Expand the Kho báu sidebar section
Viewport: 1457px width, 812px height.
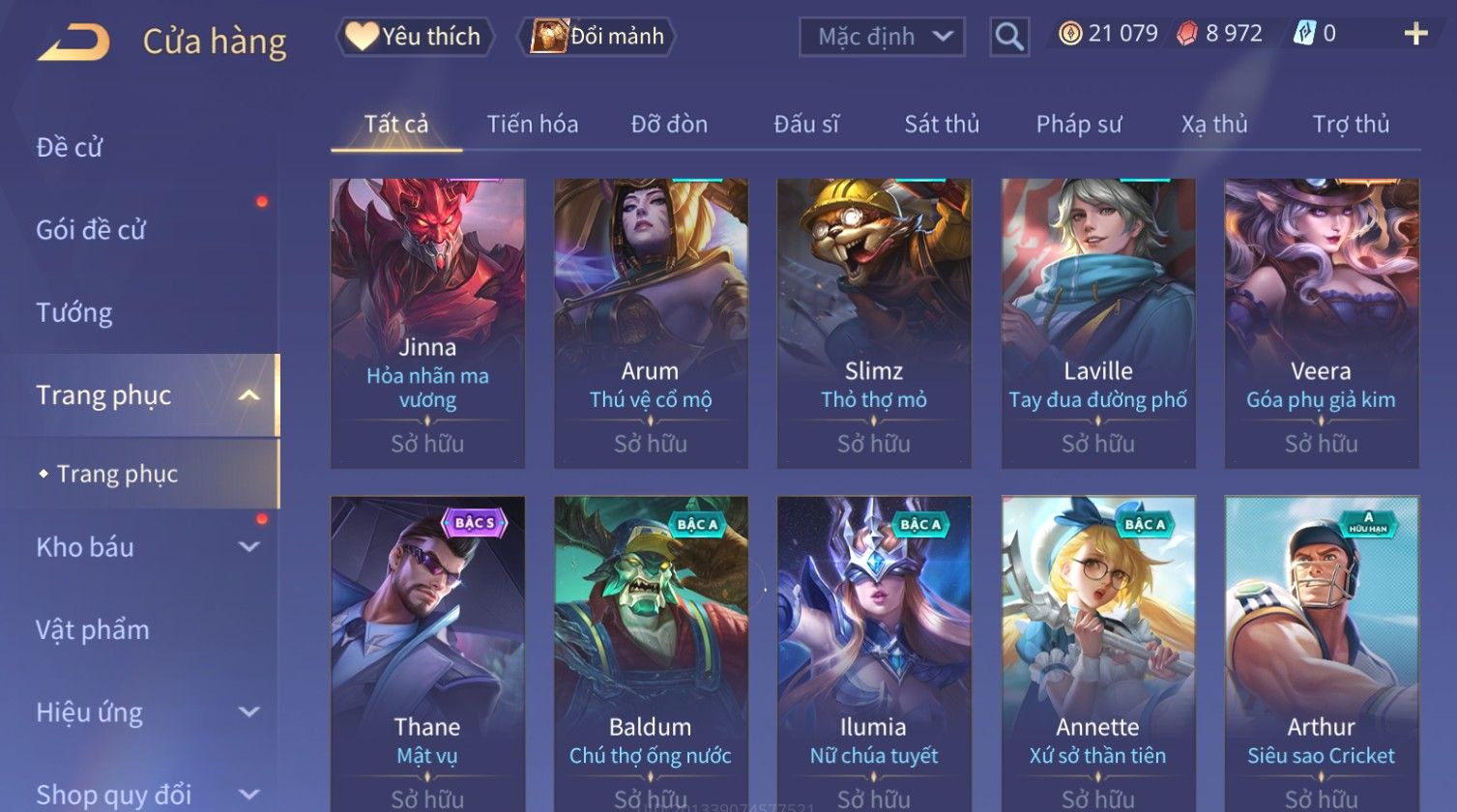coord(248,547)
